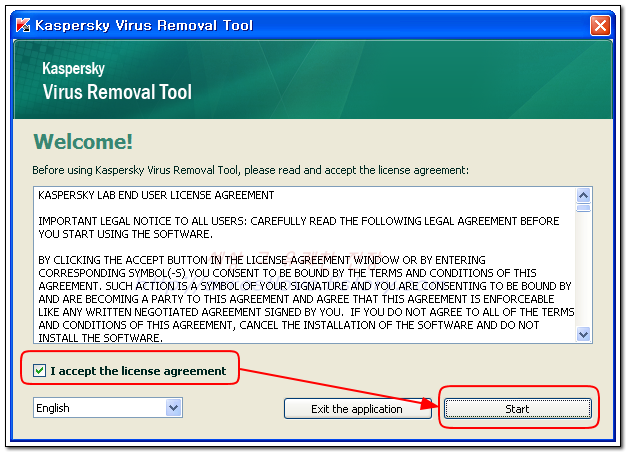Click the Welcome! heading
This screenshot has height=452, width=626.
[83, 141]
